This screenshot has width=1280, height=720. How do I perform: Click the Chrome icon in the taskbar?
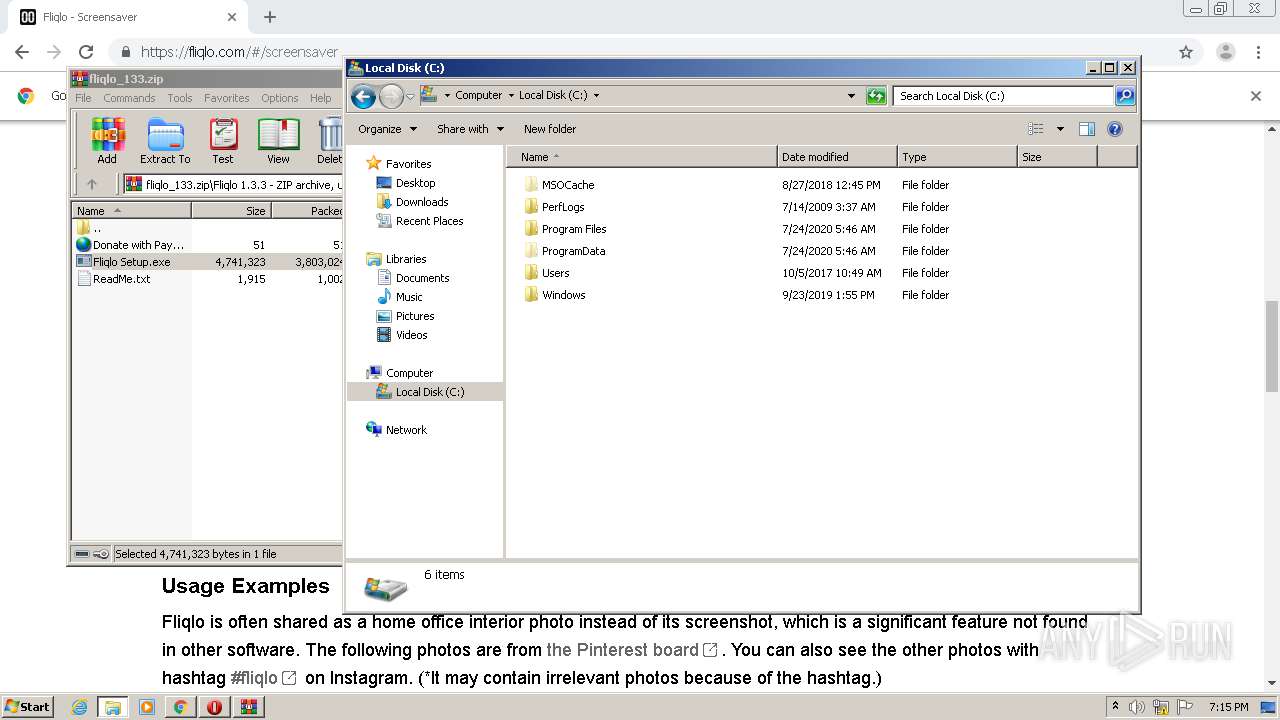click(180, 707)
